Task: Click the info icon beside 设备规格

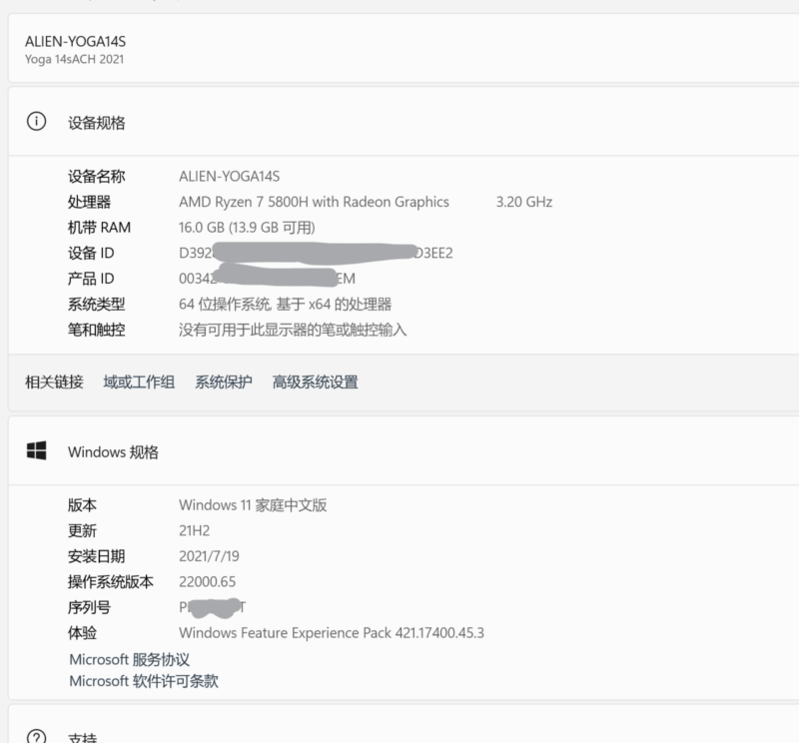Action: point(36,122)
